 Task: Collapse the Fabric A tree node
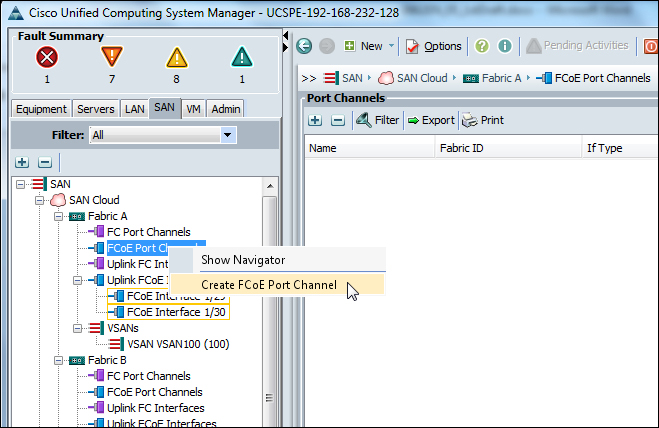[58, 217]
